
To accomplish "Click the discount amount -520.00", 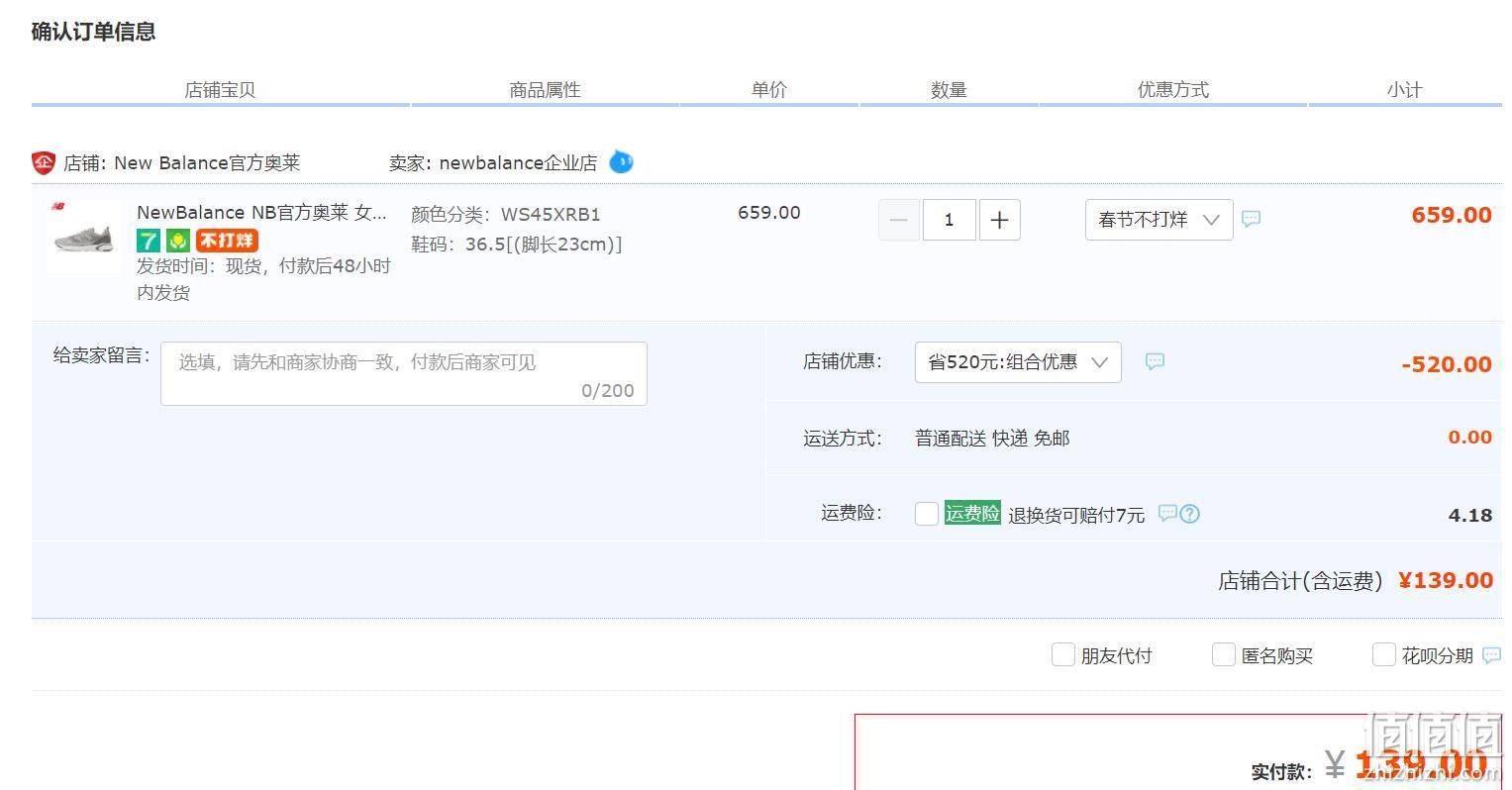I will tap(1447, 364).
